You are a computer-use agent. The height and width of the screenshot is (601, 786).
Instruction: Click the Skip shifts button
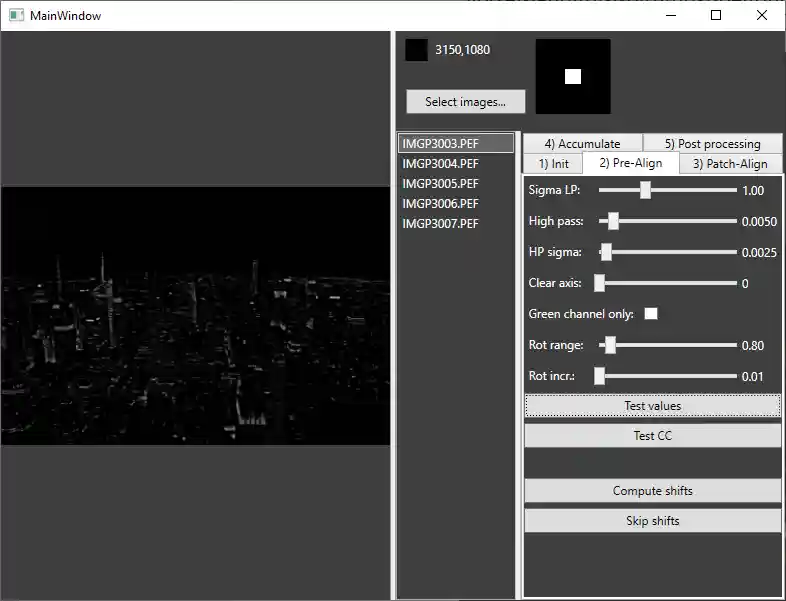tap(652, 521)
